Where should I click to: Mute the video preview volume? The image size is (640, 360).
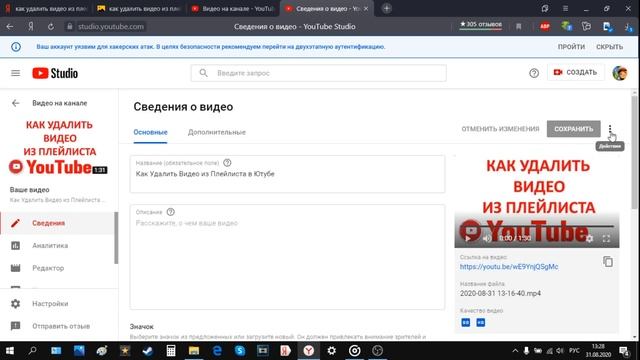point(487,238)
